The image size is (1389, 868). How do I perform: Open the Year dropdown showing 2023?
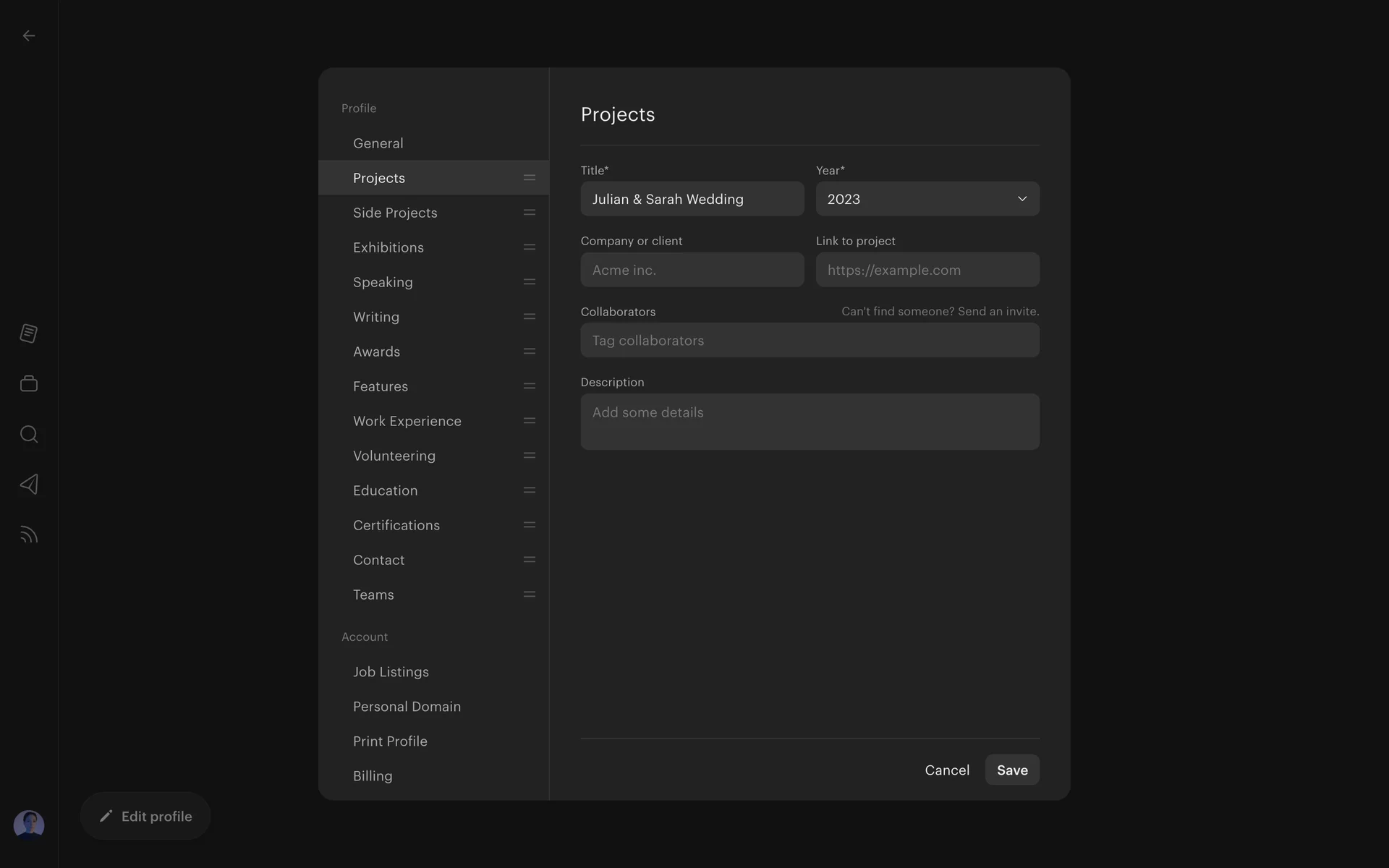[927, 199]
